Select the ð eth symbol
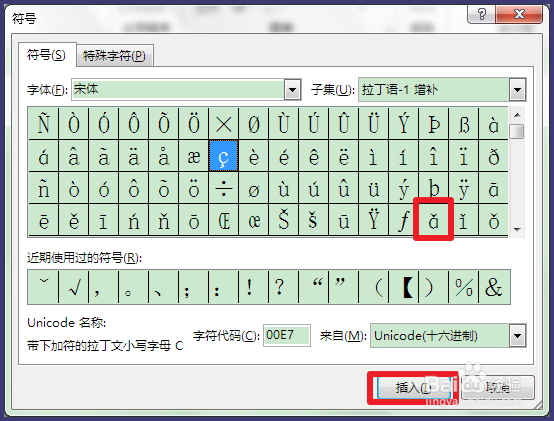Image resolution: width=554 pixels, height=421 pixels. click(x=494, y=156)
